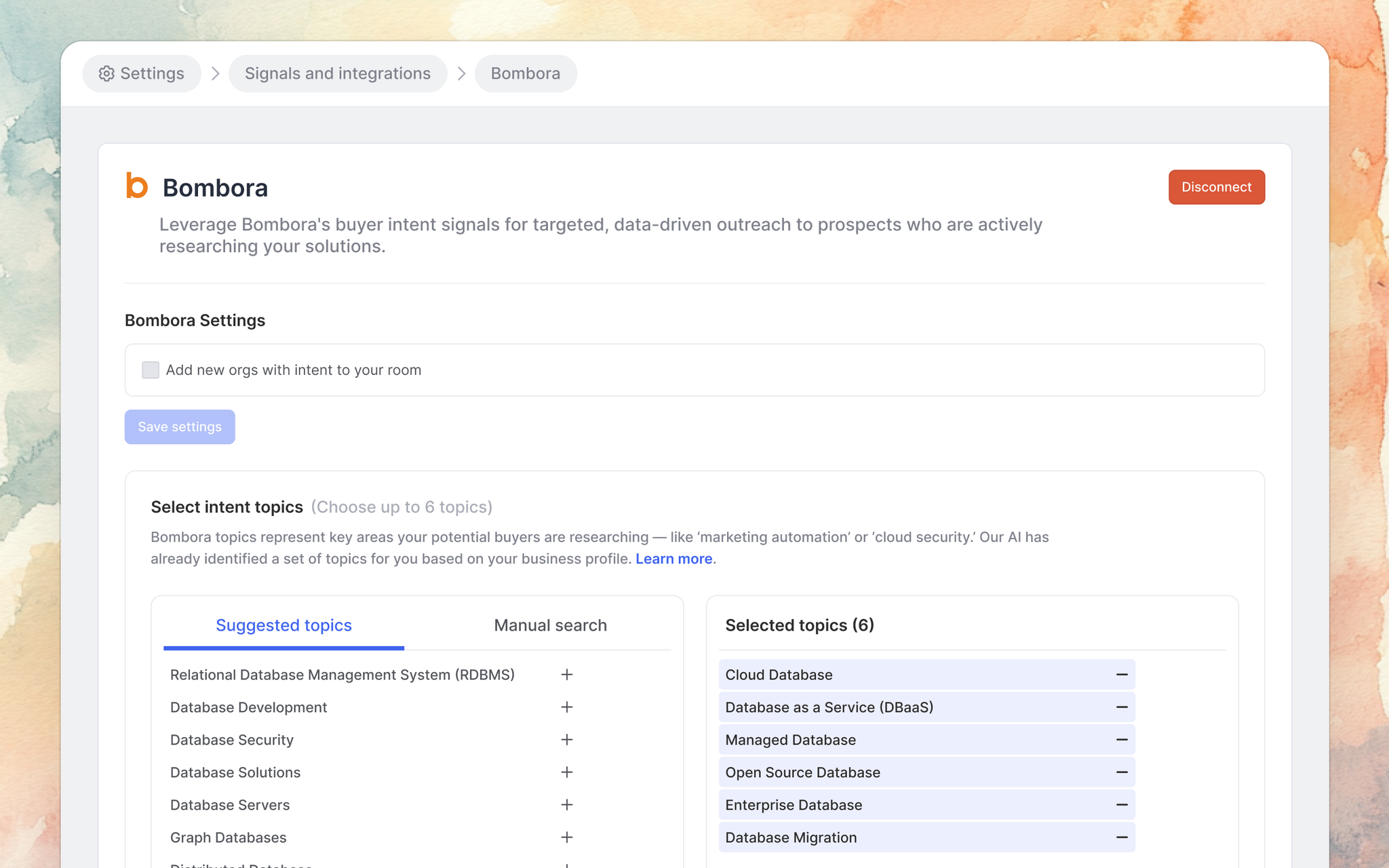
Task: Add Relational Database Management System topic
Action: coord(567,675)
